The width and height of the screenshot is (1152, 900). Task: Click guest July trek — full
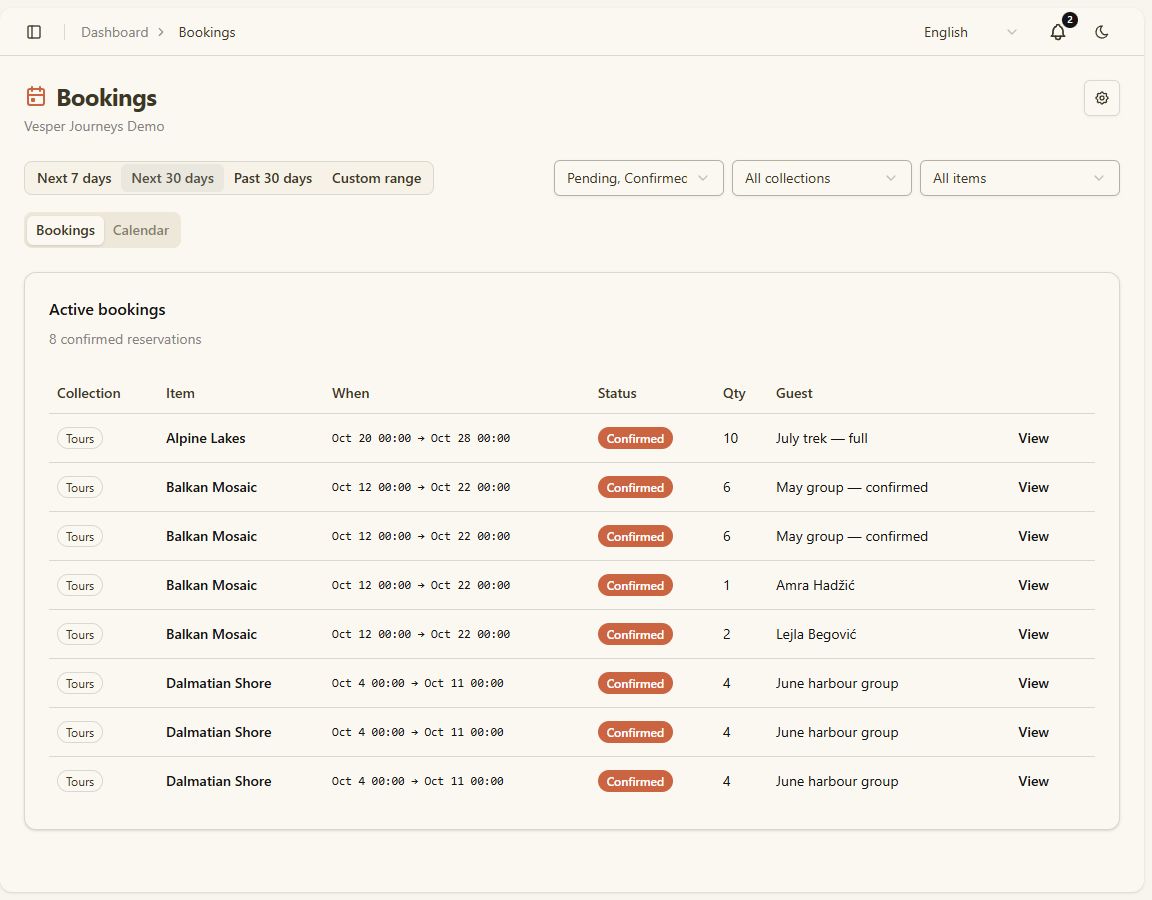821,438
